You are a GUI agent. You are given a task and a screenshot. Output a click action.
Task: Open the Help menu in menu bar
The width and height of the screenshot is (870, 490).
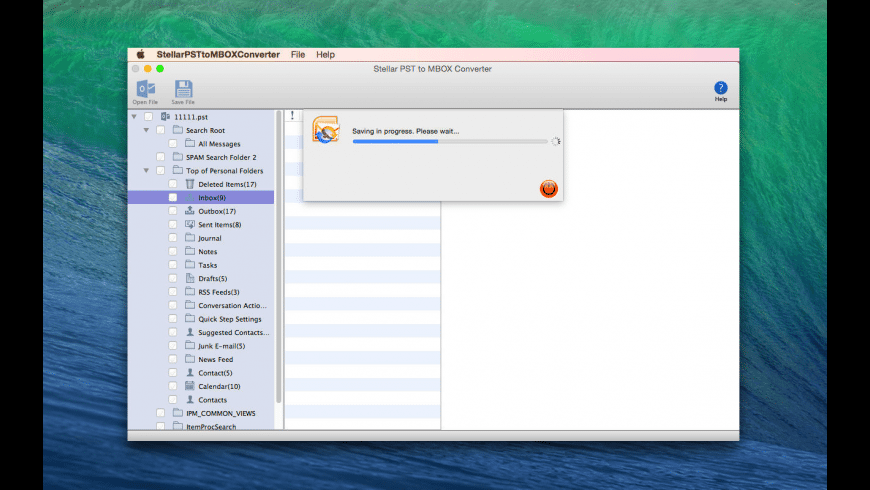pos(325,54)
